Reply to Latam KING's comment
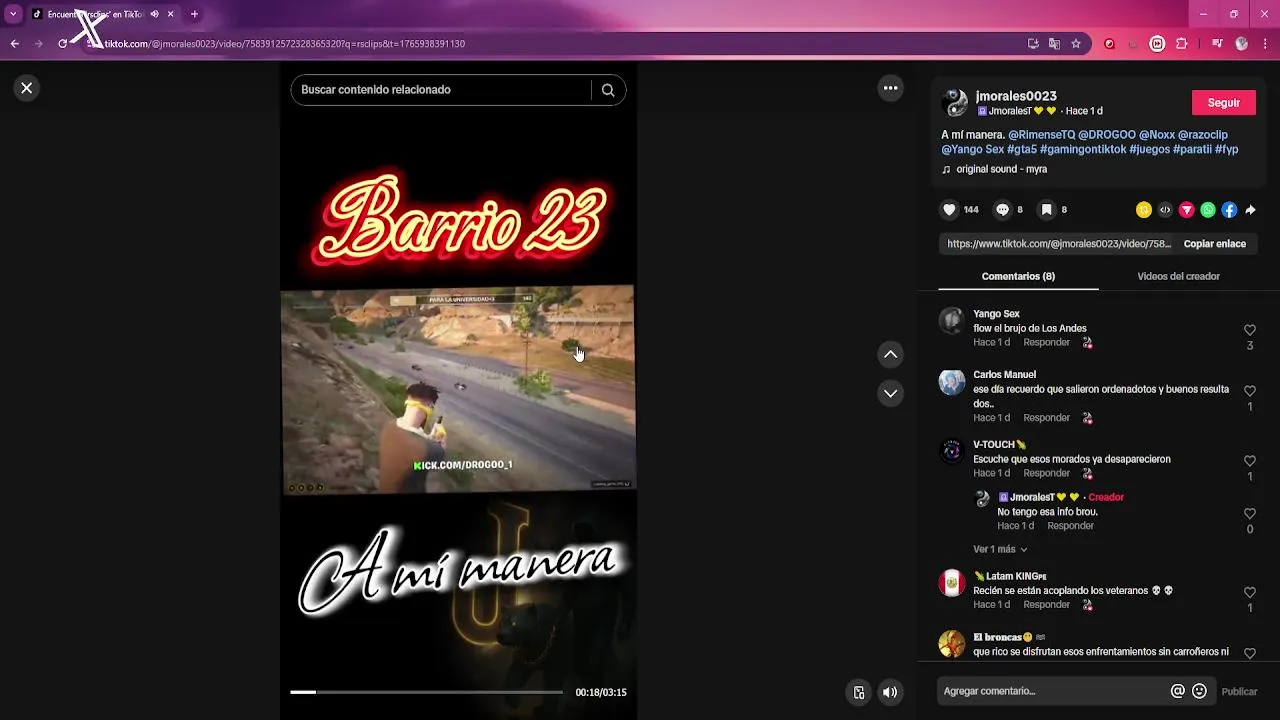1280x720 pixels. tap(1046, 605)
